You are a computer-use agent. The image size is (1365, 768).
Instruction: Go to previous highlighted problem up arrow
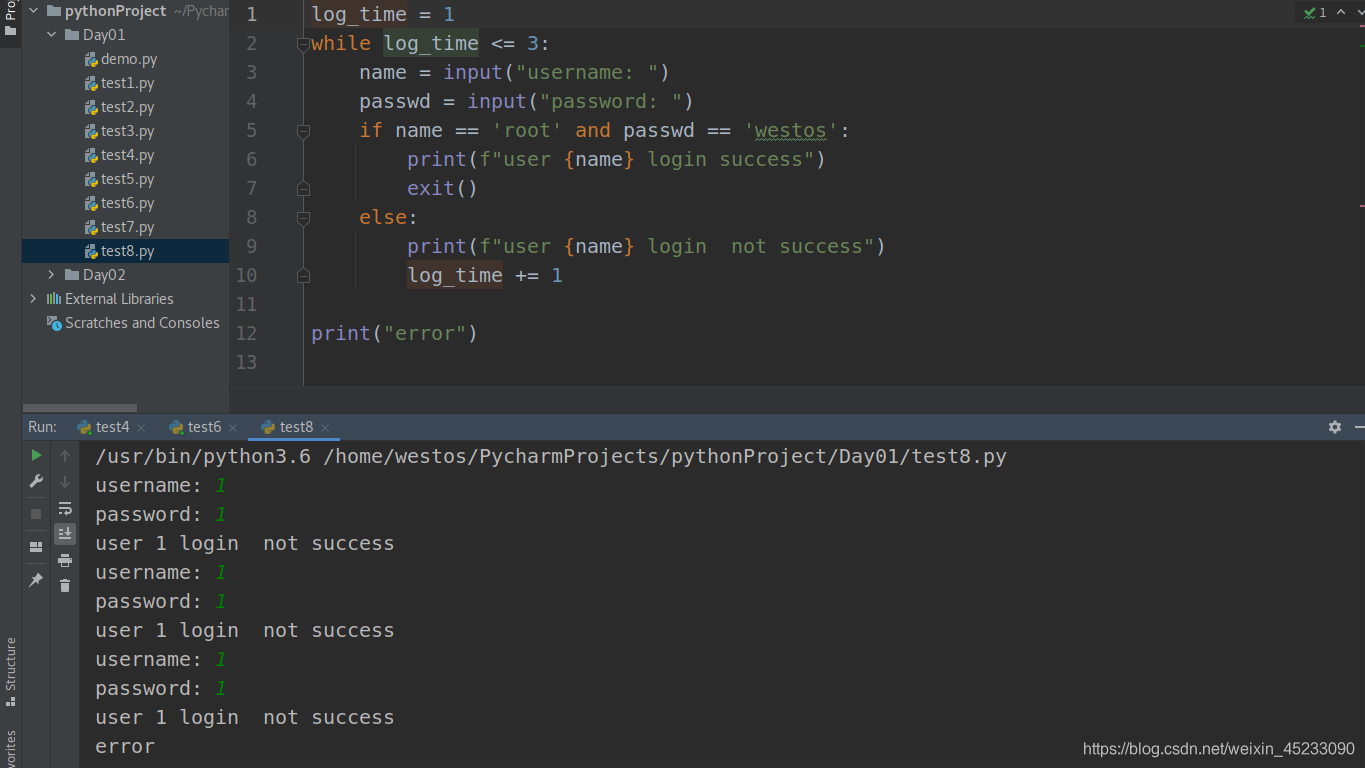(1341, 12)
